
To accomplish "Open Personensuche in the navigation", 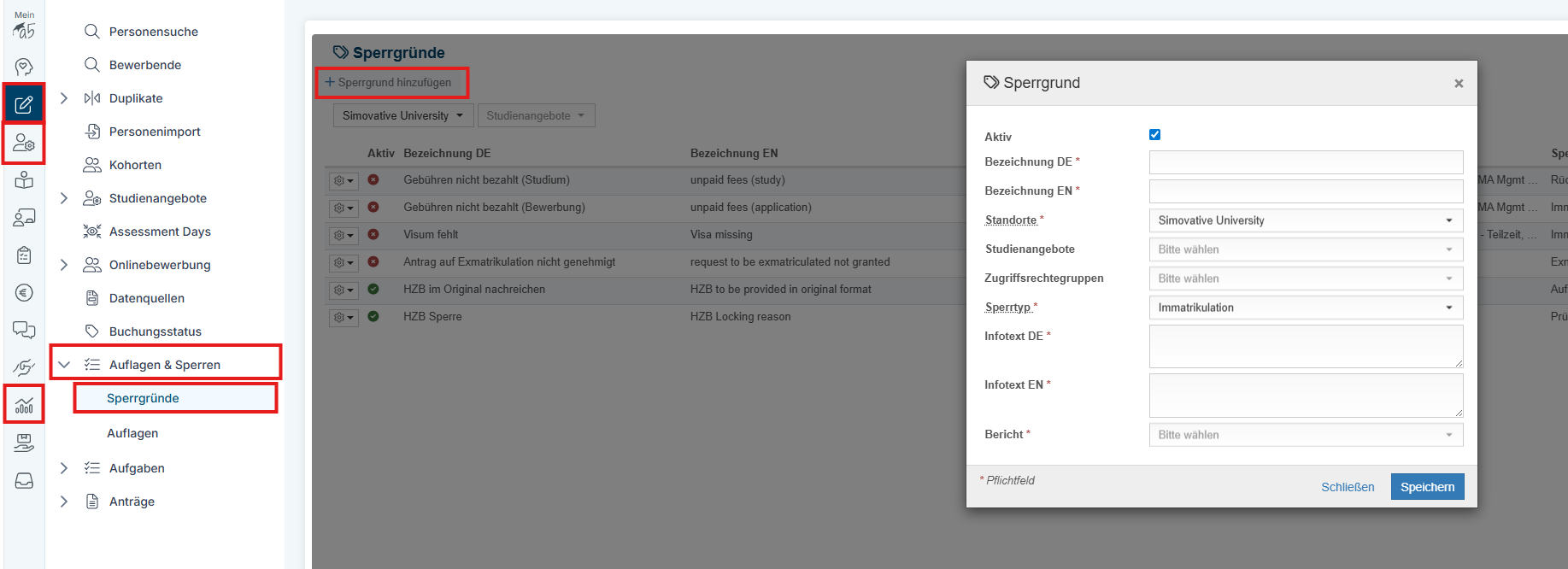I will click(153, 32).
